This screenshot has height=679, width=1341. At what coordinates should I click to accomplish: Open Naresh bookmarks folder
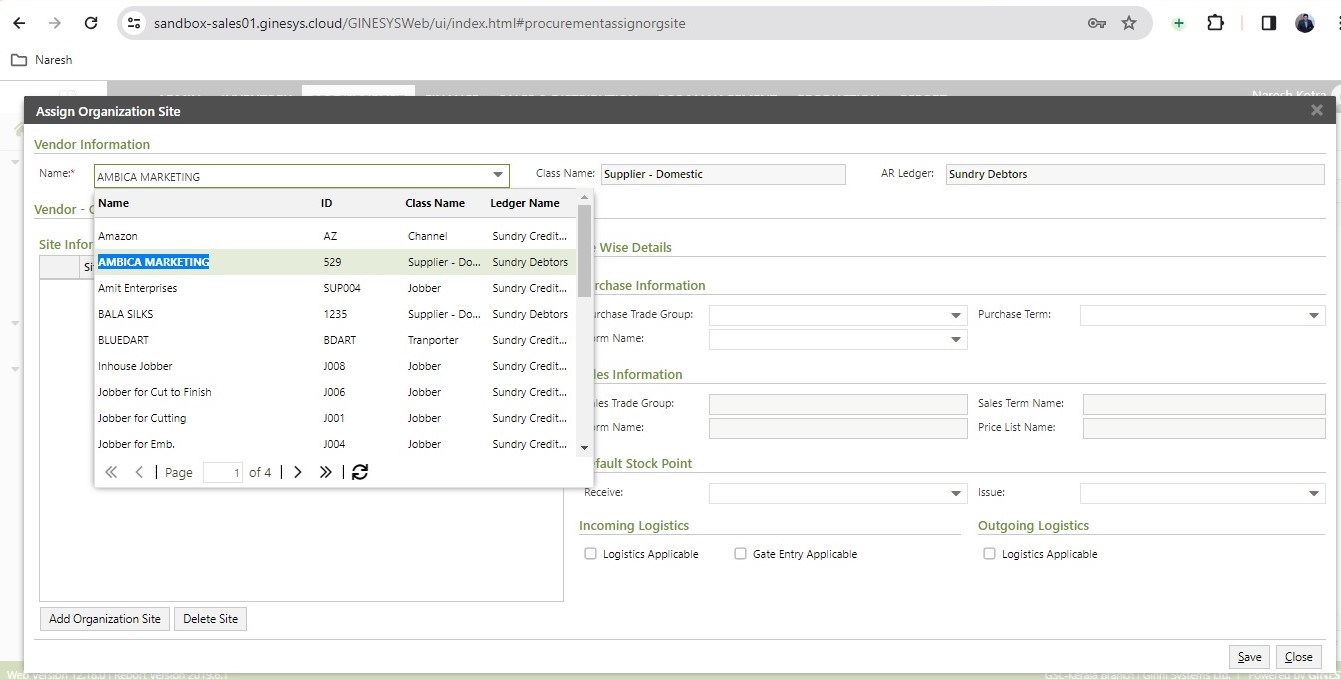(42, 60)
